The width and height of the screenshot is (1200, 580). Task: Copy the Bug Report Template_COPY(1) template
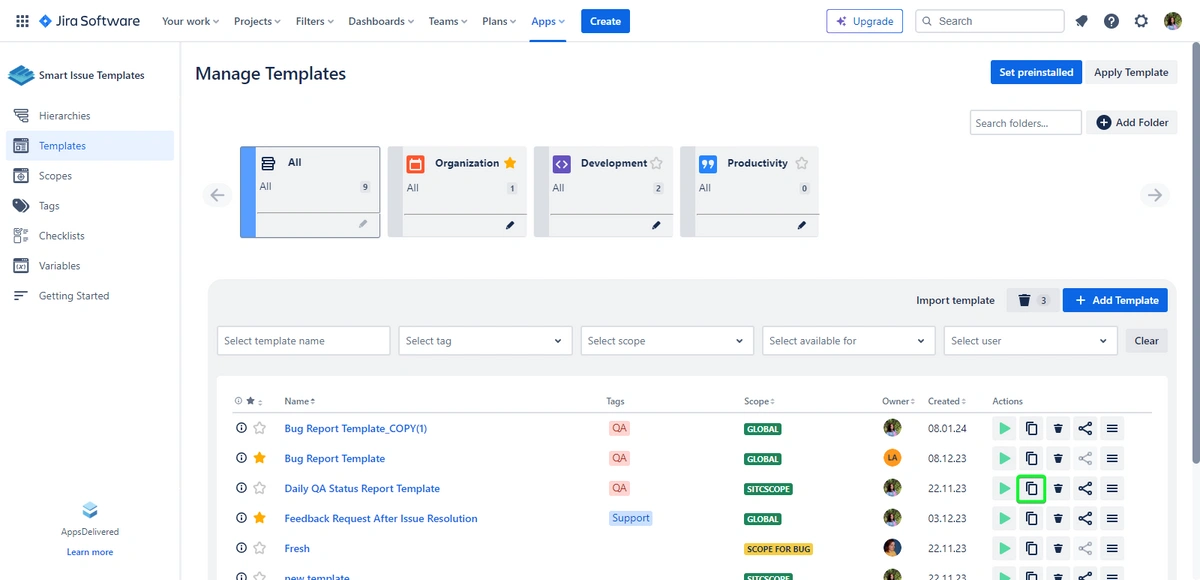(x=1031, y=428)
